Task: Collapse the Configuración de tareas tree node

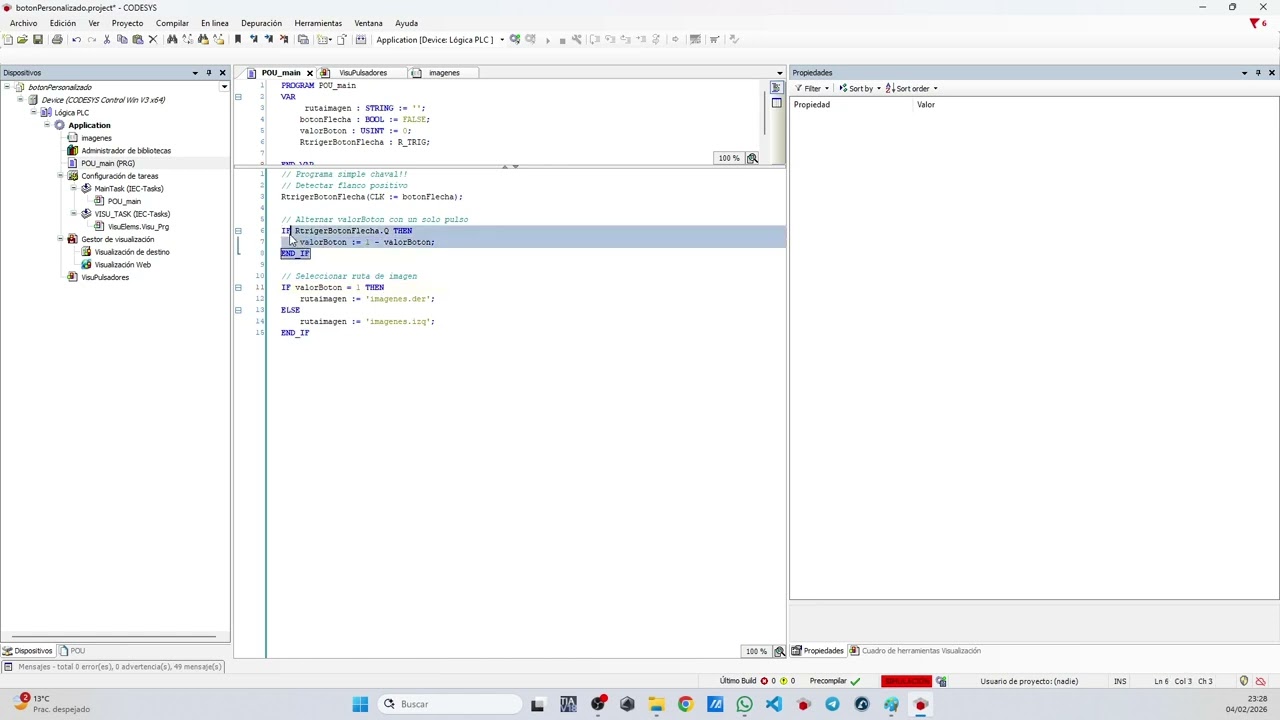Action: pyautogui.click(x=60, y=176)
